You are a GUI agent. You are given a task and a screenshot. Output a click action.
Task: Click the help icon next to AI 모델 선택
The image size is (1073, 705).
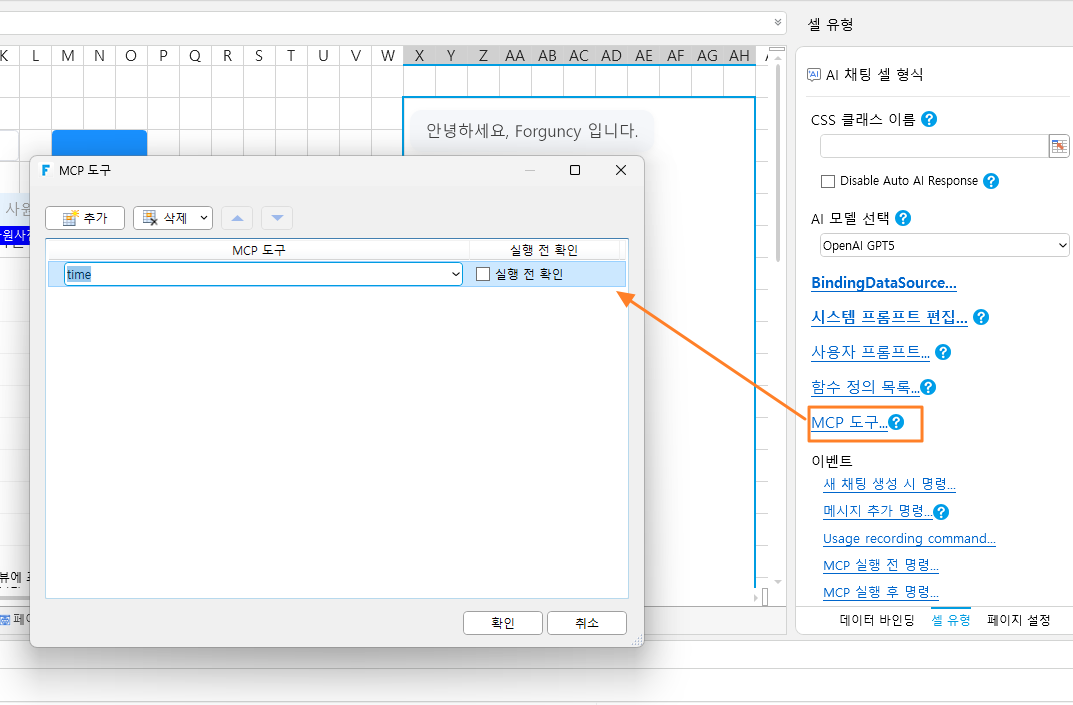click(x=903, y=218)
